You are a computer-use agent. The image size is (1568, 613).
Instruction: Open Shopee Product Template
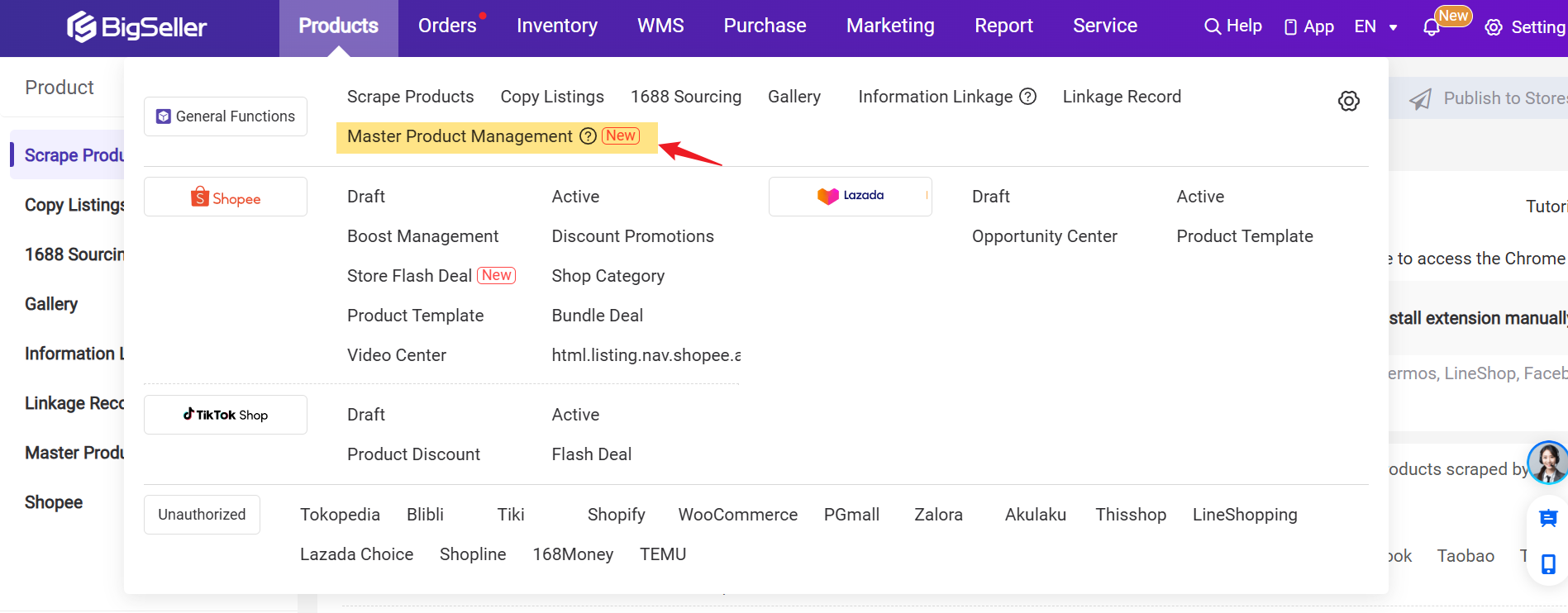point(416,316)
